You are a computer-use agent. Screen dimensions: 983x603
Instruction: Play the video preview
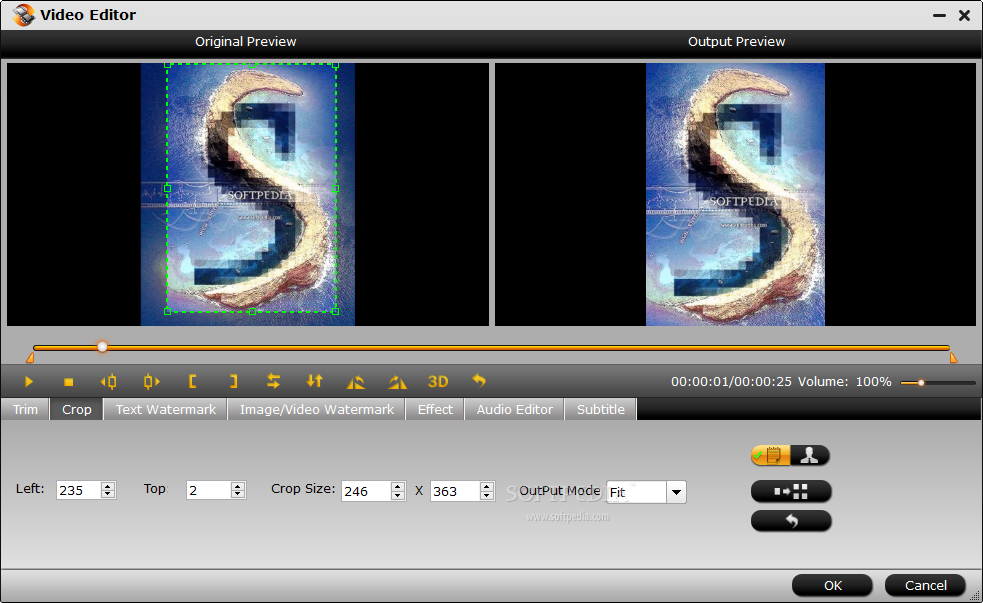pyautogui.click(x=29, y=381)
